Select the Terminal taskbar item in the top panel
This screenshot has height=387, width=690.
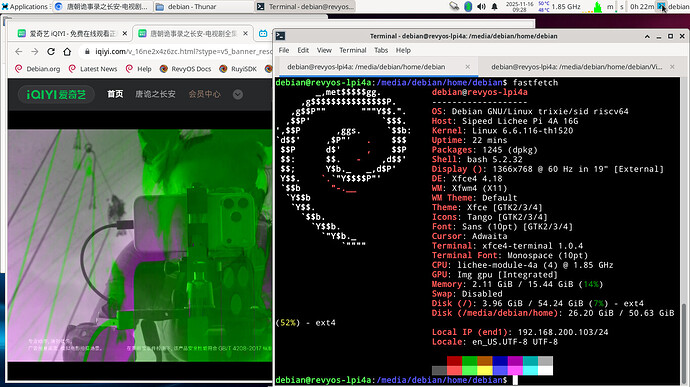pyautogui.click(x=305, y=7)
